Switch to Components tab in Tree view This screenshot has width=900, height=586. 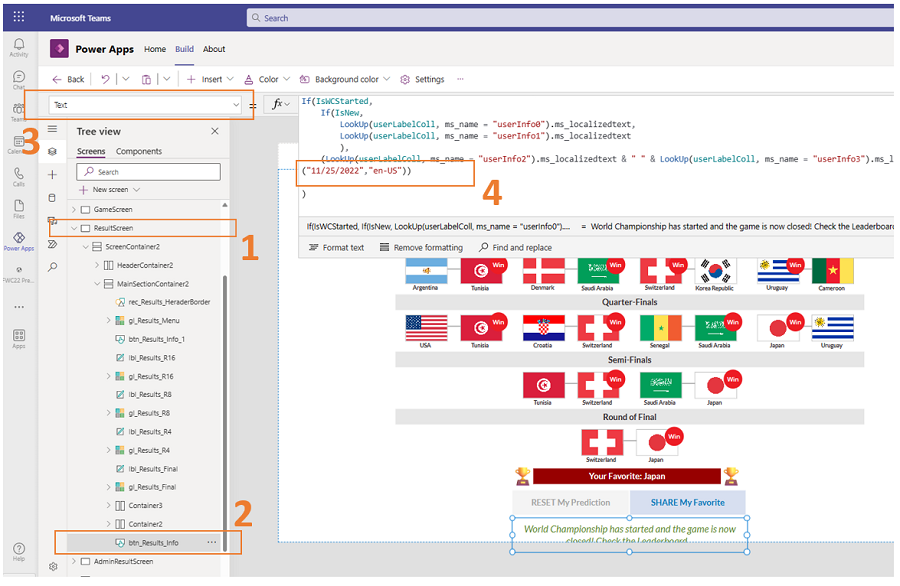click(139, 151)
